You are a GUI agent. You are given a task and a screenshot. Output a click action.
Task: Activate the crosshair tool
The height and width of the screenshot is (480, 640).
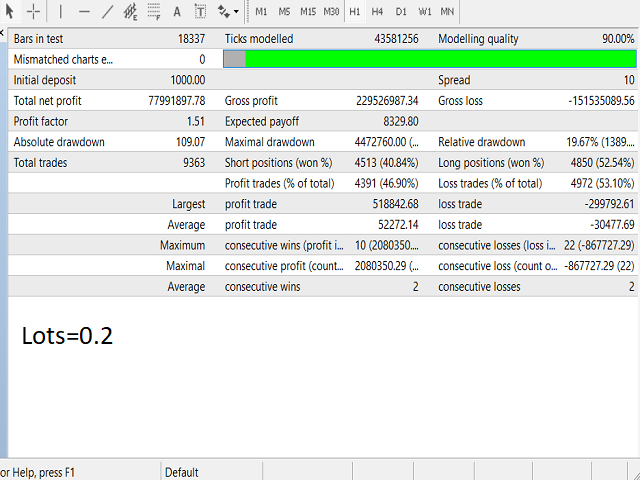[33, 11]
